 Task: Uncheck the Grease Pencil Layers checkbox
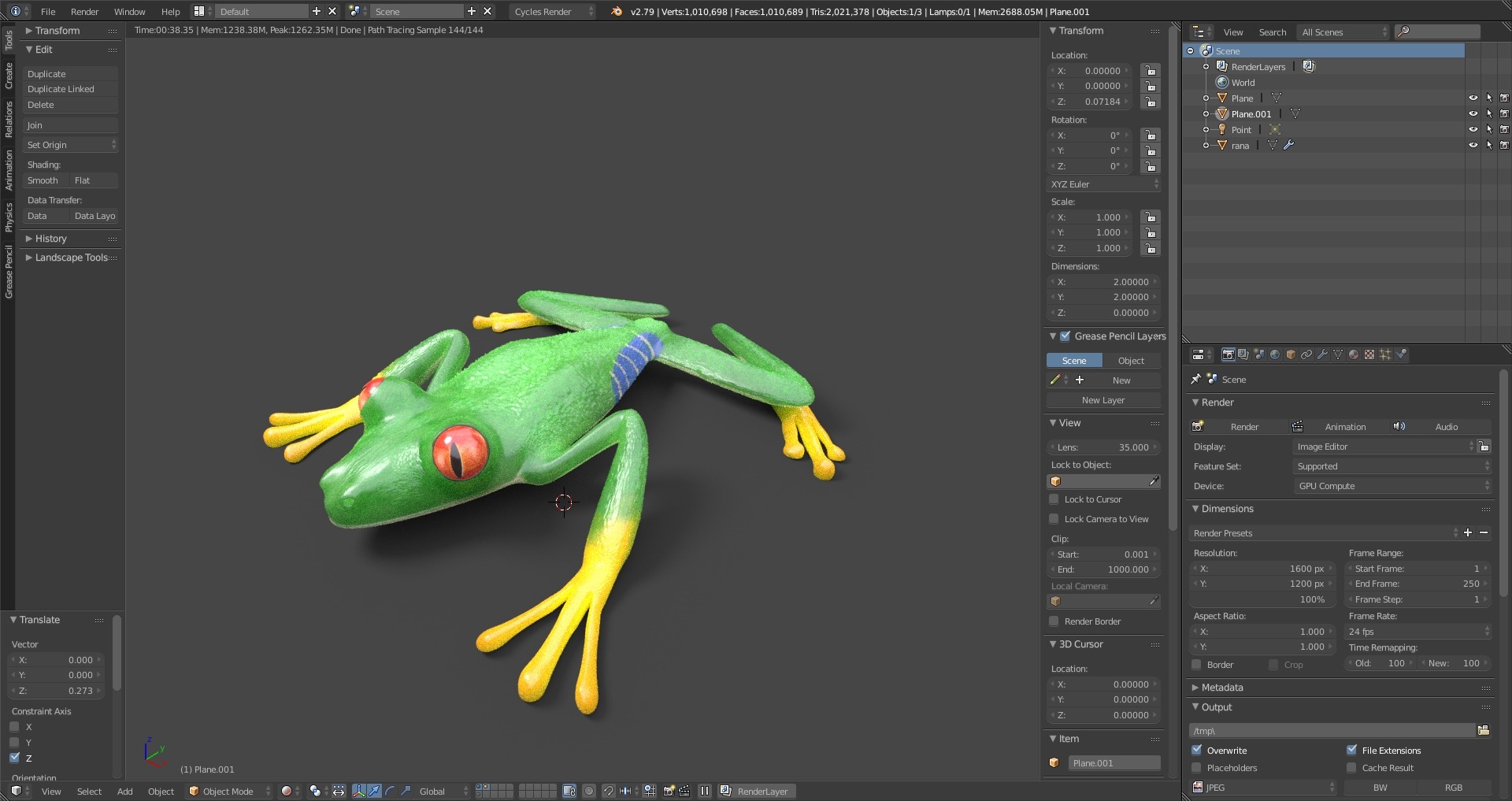click(1065, 336)
